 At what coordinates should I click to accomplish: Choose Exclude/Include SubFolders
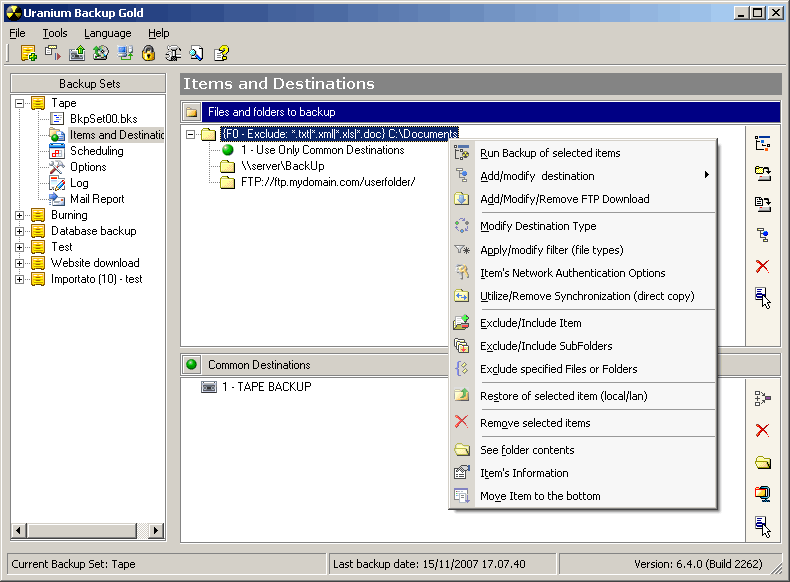(x=583, y=346)
